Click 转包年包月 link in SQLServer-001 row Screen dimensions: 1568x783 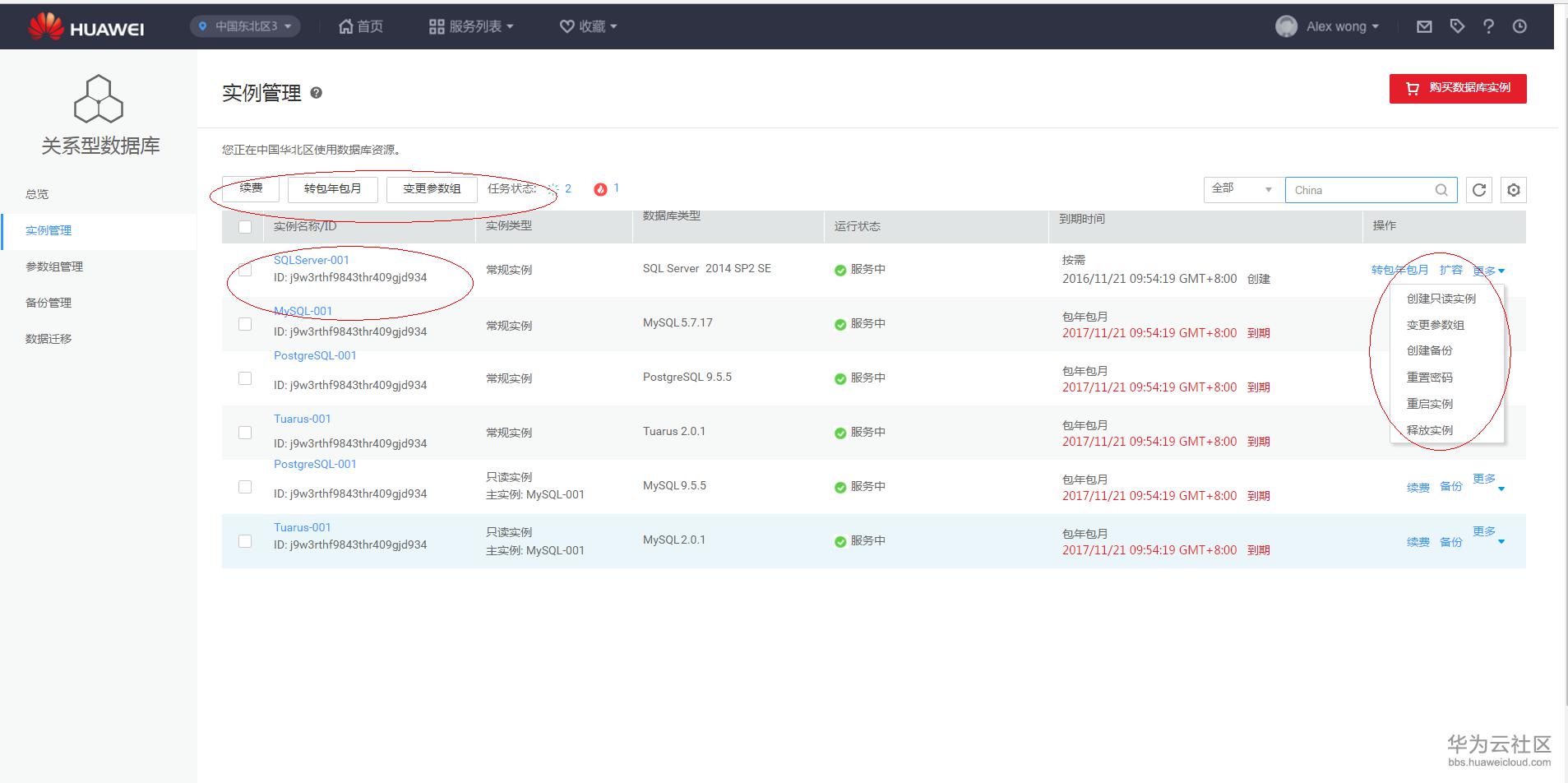1400,271
